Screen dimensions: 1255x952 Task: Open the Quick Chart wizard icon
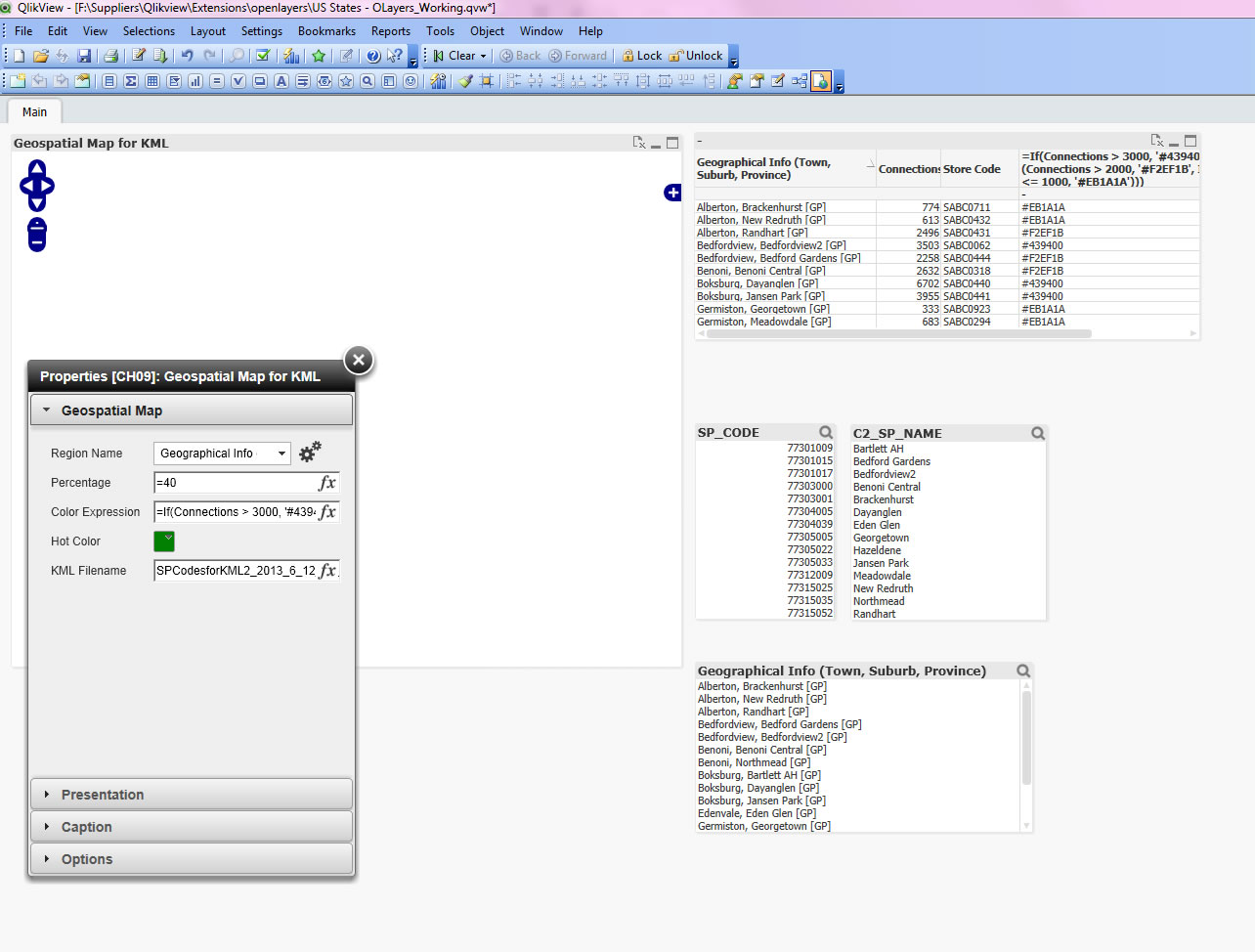click(290, 56)
